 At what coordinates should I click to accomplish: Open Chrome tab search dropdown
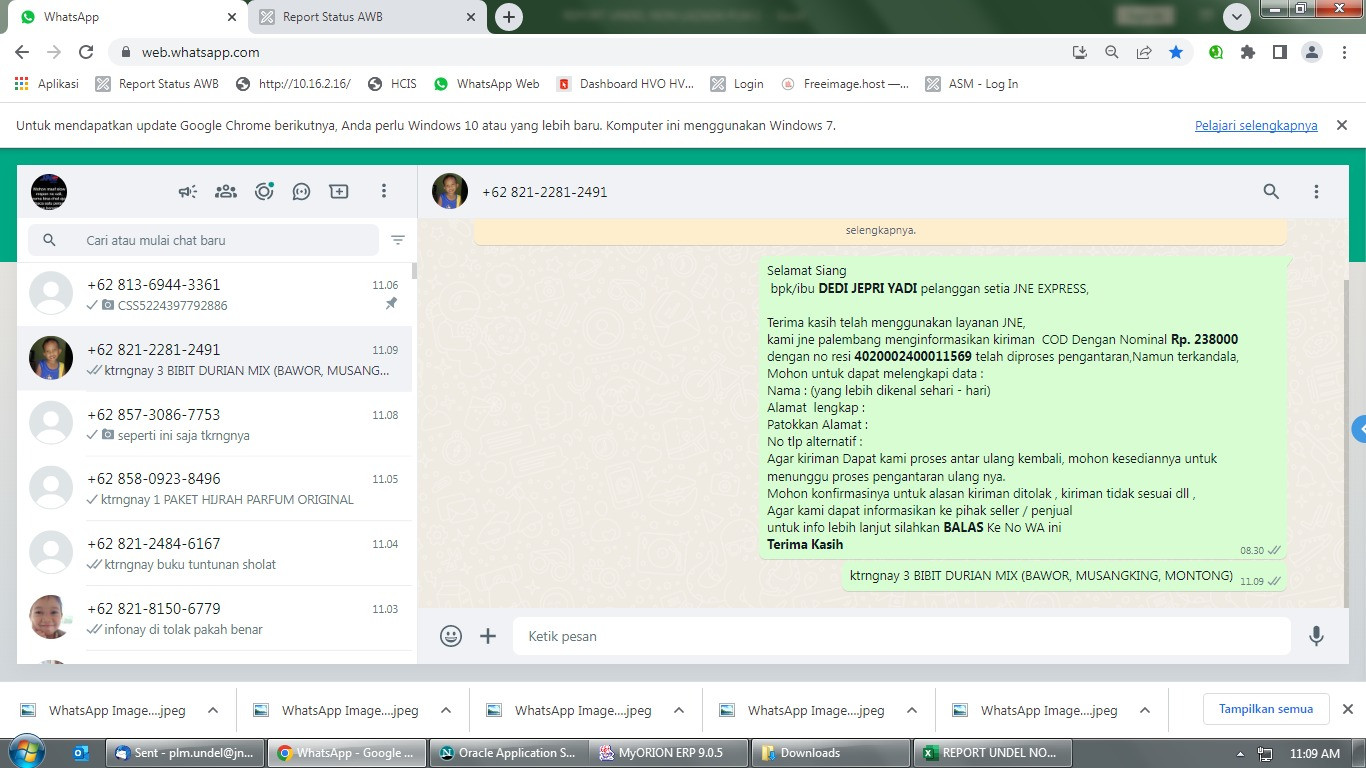1237,17
